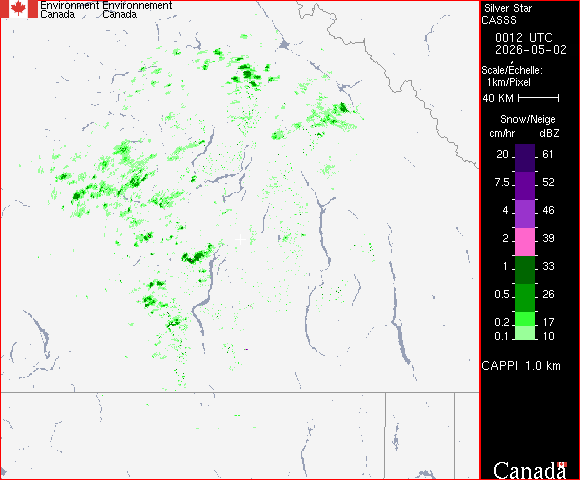Image resolution: width=580 pixels, height=480 pixels.
Task: Select the pink 39 dBZ legend swatch
Action: click(x=525, y=242)
